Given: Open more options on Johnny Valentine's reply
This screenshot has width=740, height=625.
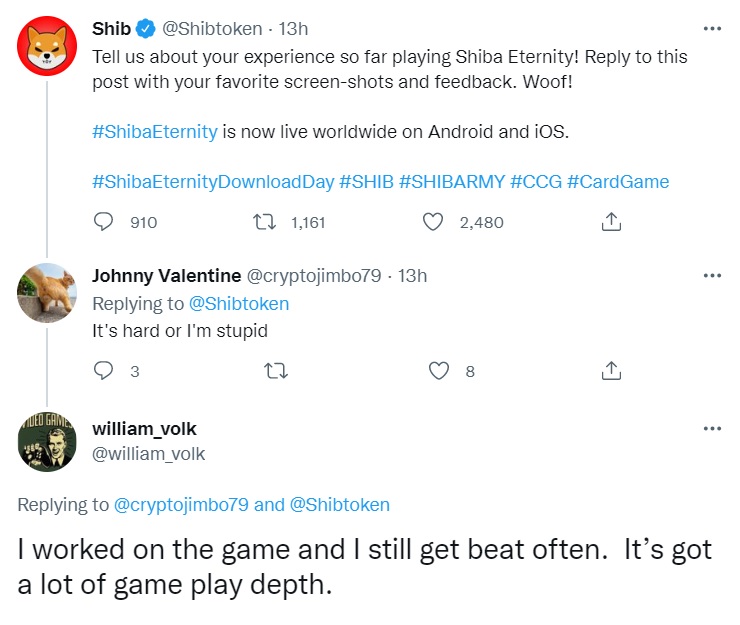Looking at the screenshot, I should [x=711, y=276].
